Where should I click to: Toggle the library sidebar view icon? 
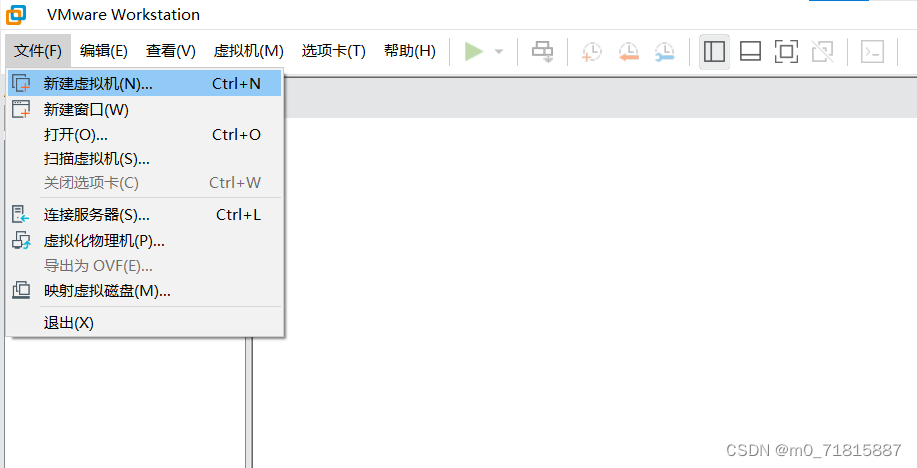pyautogui.click(x=714, y=51)
